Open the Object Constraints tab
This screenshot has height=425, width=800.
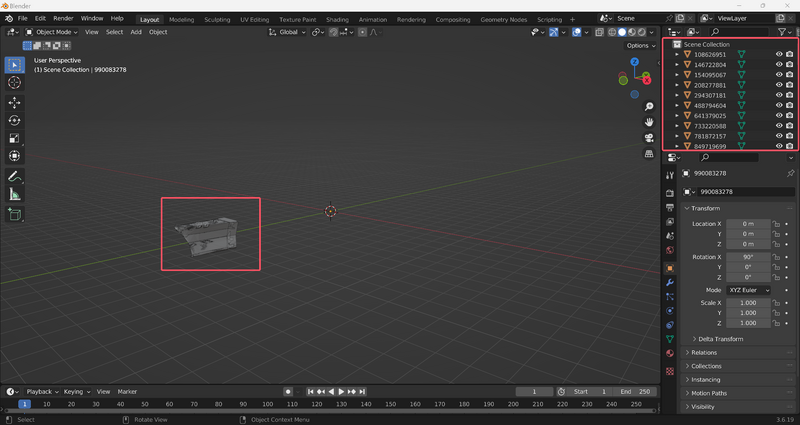tap(670, 325)
